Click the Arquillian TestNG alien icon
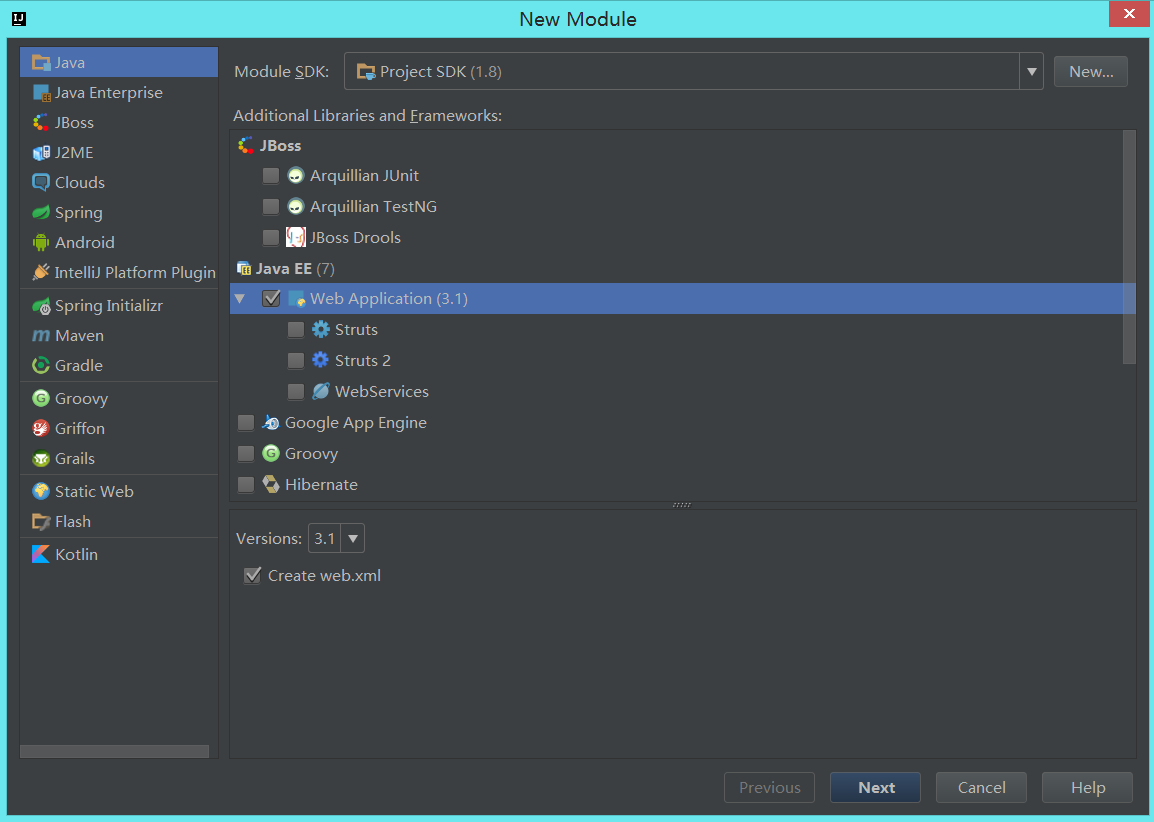Screen dimensions: 1154x822 [296, 207]
